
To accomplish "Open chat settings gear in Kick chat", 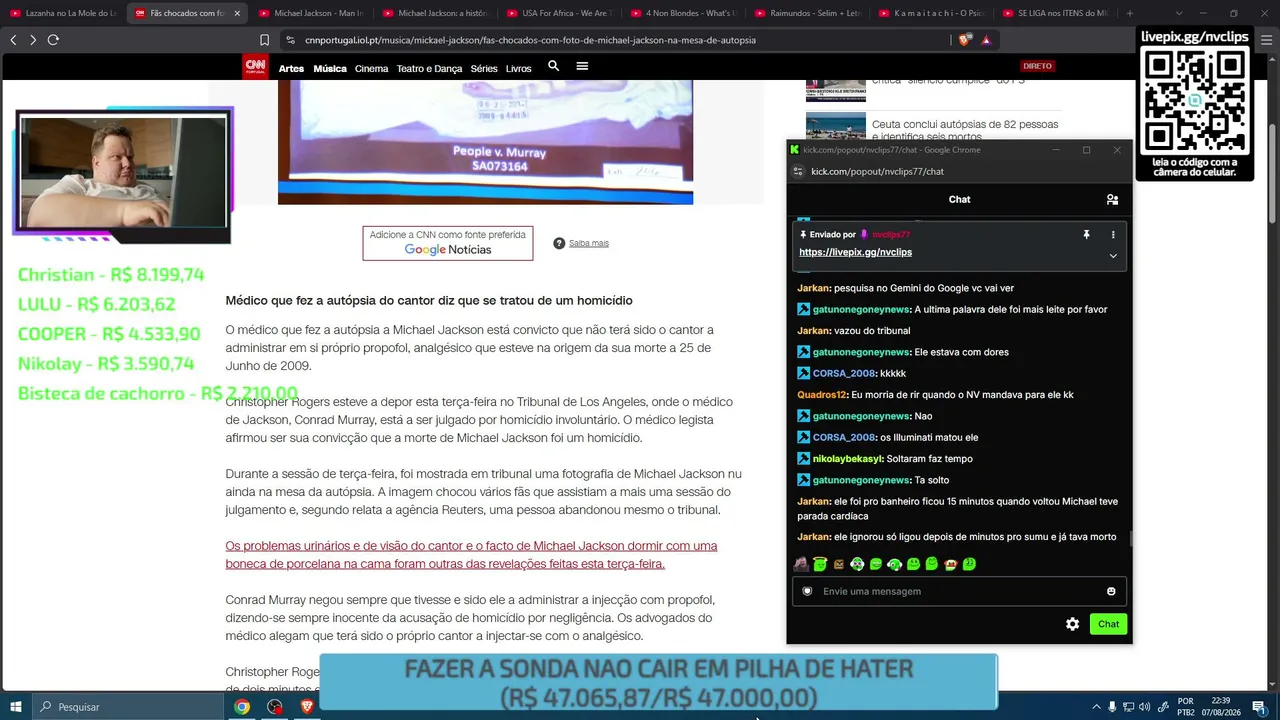I will [1072, 624].
